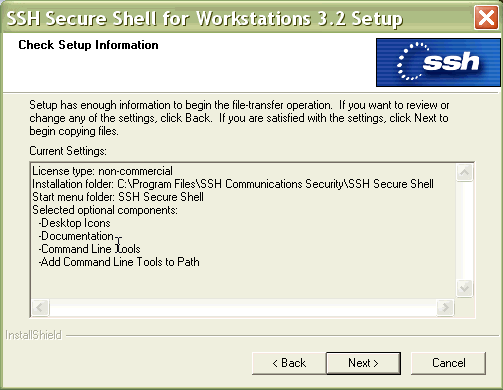Click the Installation folder path line
The image size is (503, 390).
click(233, 184)
